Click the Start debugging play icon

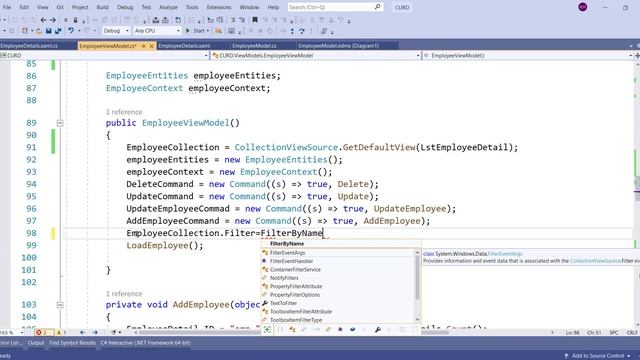pyautogui.click(x=188, y=31)
